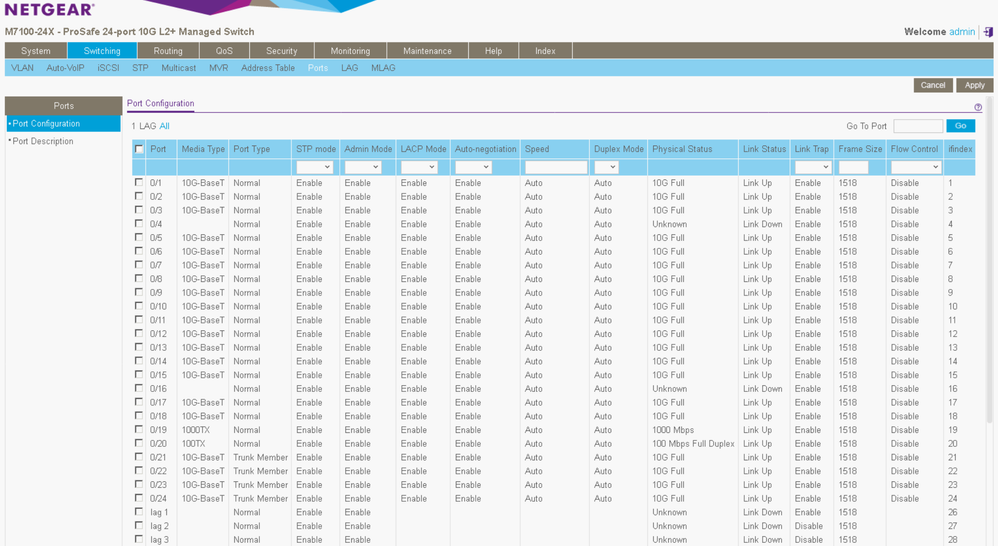The width and height of the screenshot is (998, 546).
Task: Open the MLAG submenu
Action: coord(383,67)
